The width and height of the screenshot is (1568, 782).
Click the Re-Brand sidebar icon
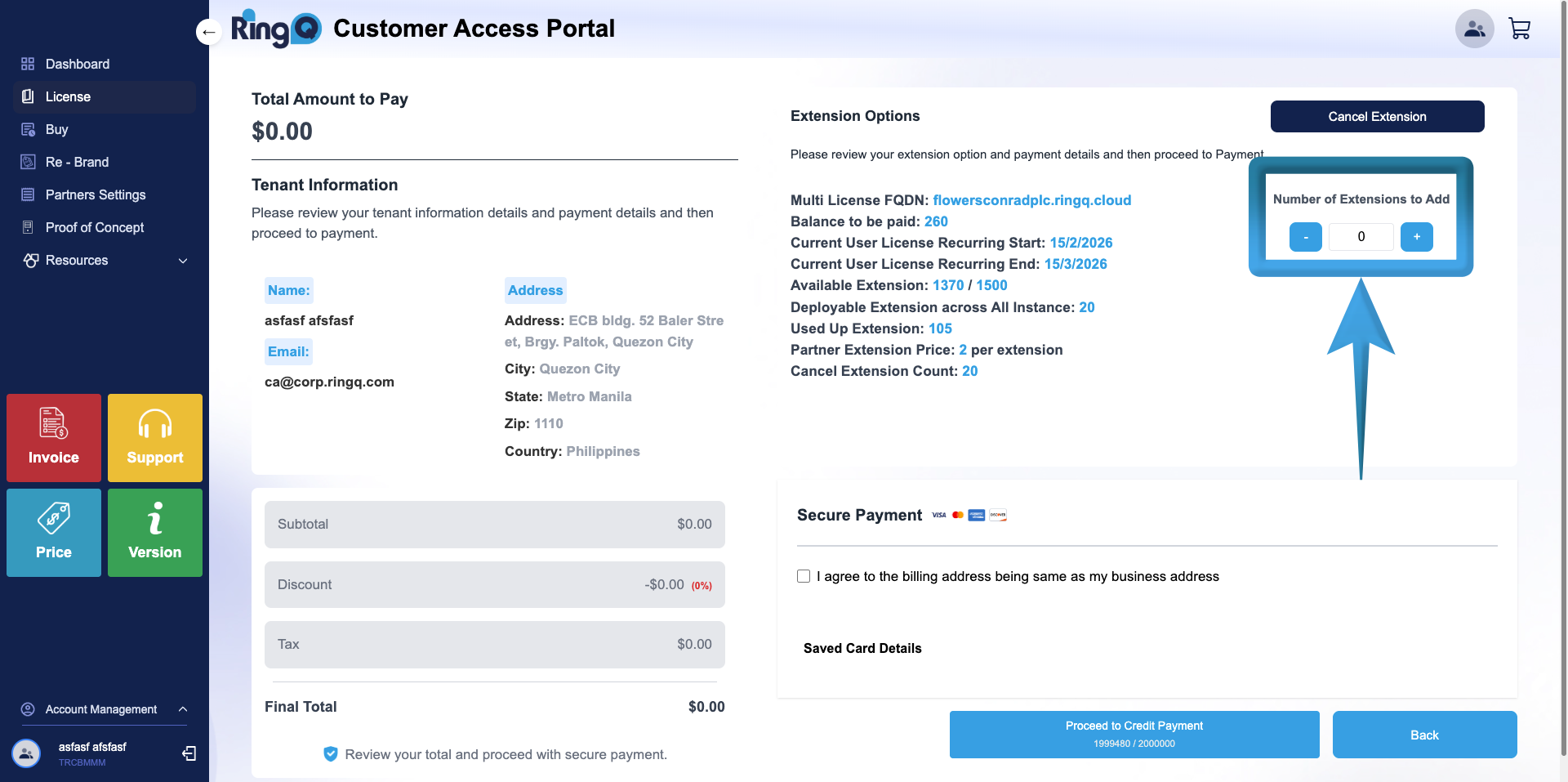click(x=28, y=162)
